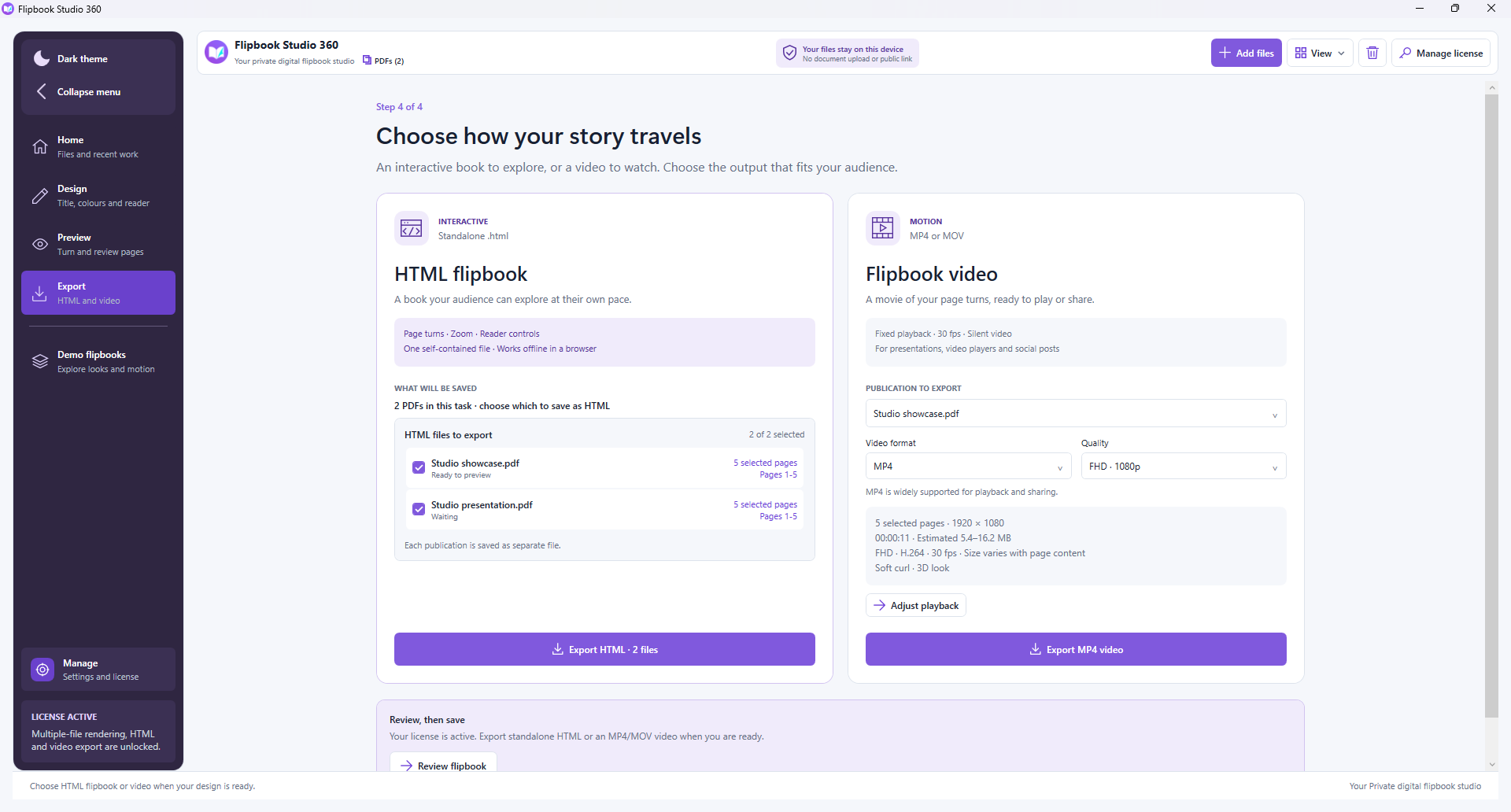Open Preview turn and review pages
Viewport: 1511px width, 812px height.
[98, 244]
